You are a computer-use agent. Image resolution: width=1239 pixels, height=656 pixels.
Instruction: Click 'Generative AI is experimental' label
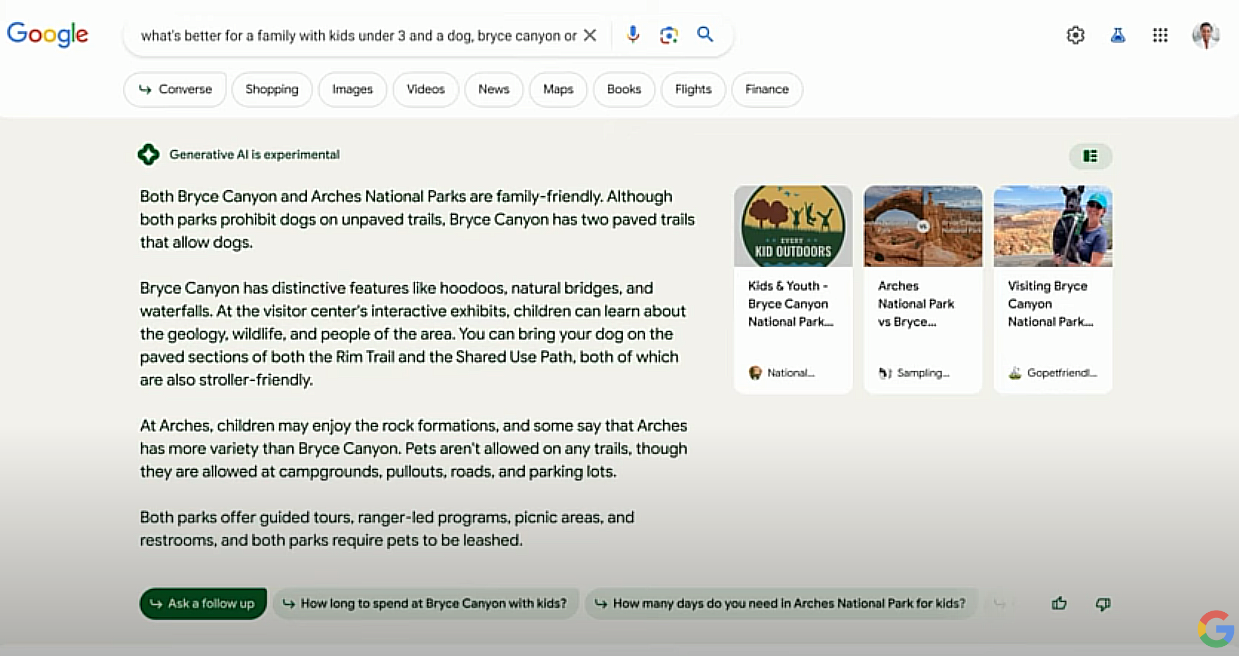click(x=255, y=155)
